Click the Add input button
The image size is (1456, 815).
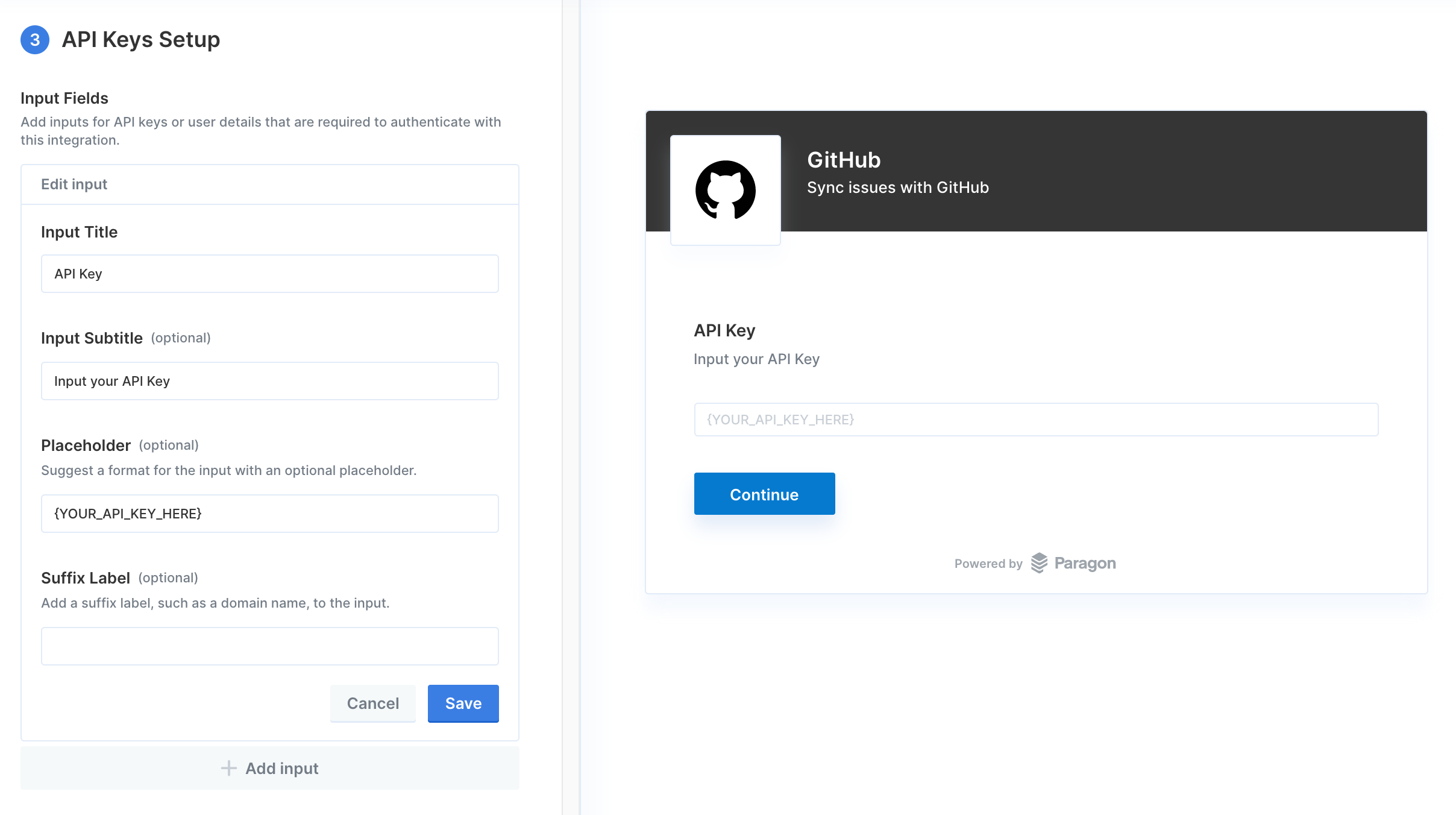tap(270, 768)
